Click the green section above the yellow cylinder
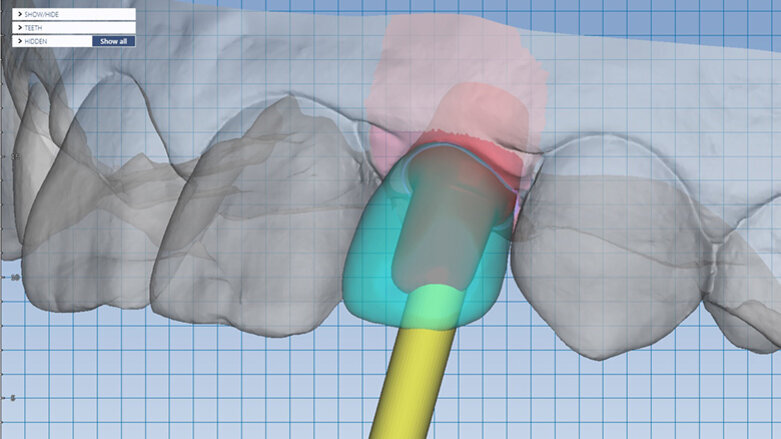The height and width of the screenshot is (439, 781). tap(431, 307)
